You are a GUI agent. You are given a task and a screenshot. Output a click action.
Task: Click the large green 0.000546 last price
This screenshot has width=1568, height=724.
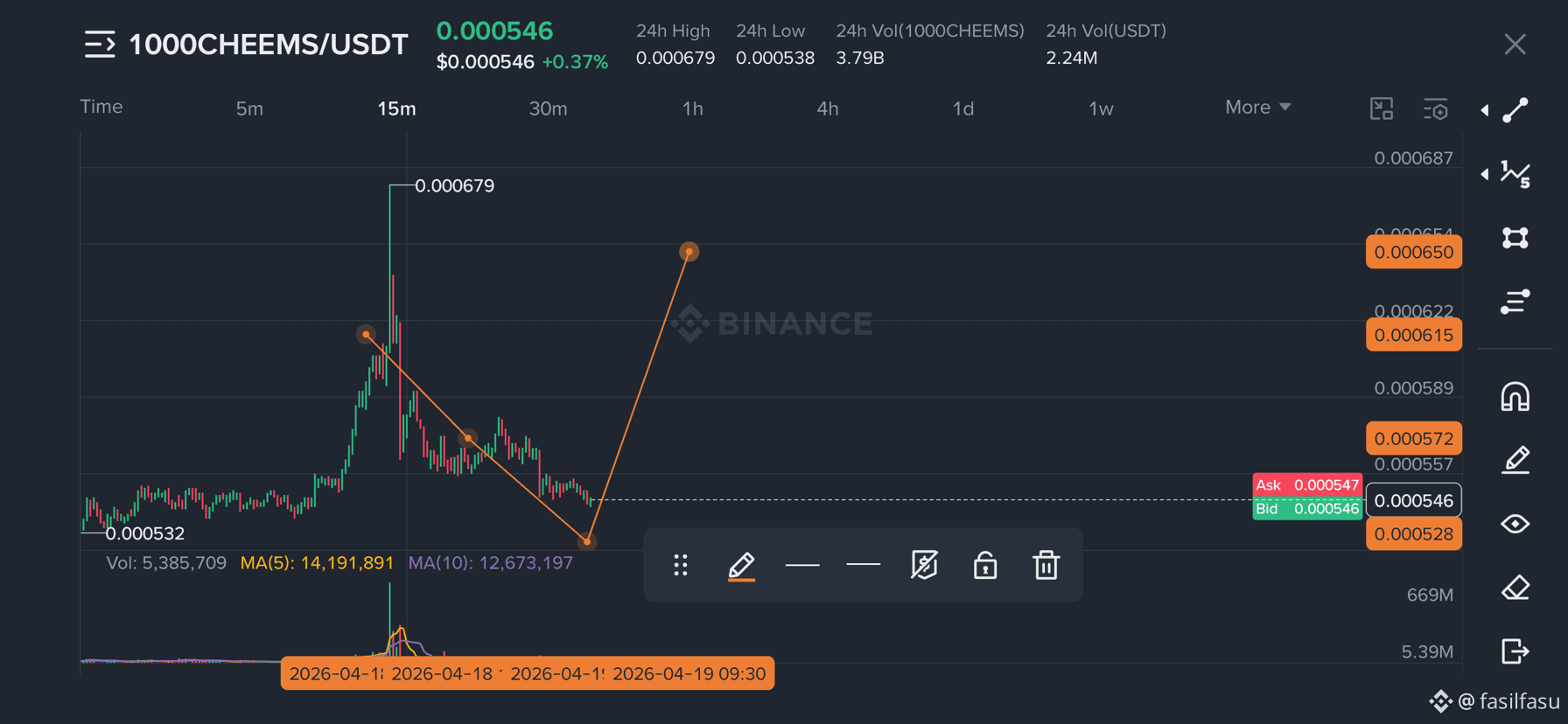pyautogui.click(x=494, y=31)
